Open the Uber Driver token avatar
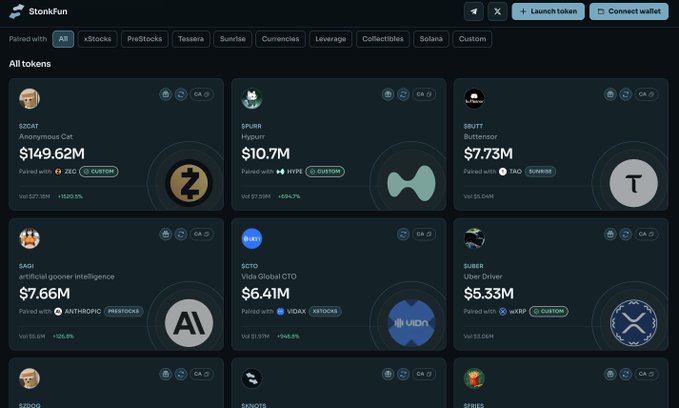679x408 pixels. tap(474, 239)
